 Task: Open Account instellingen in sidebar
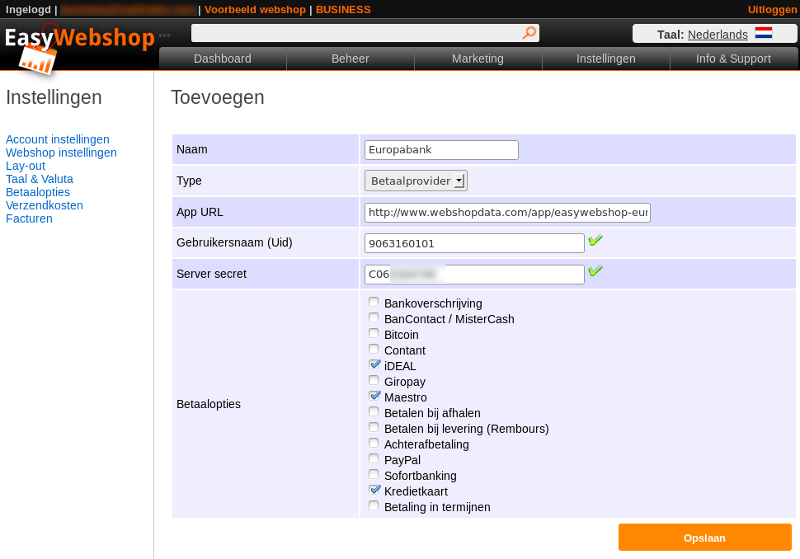tap(57, 139)
